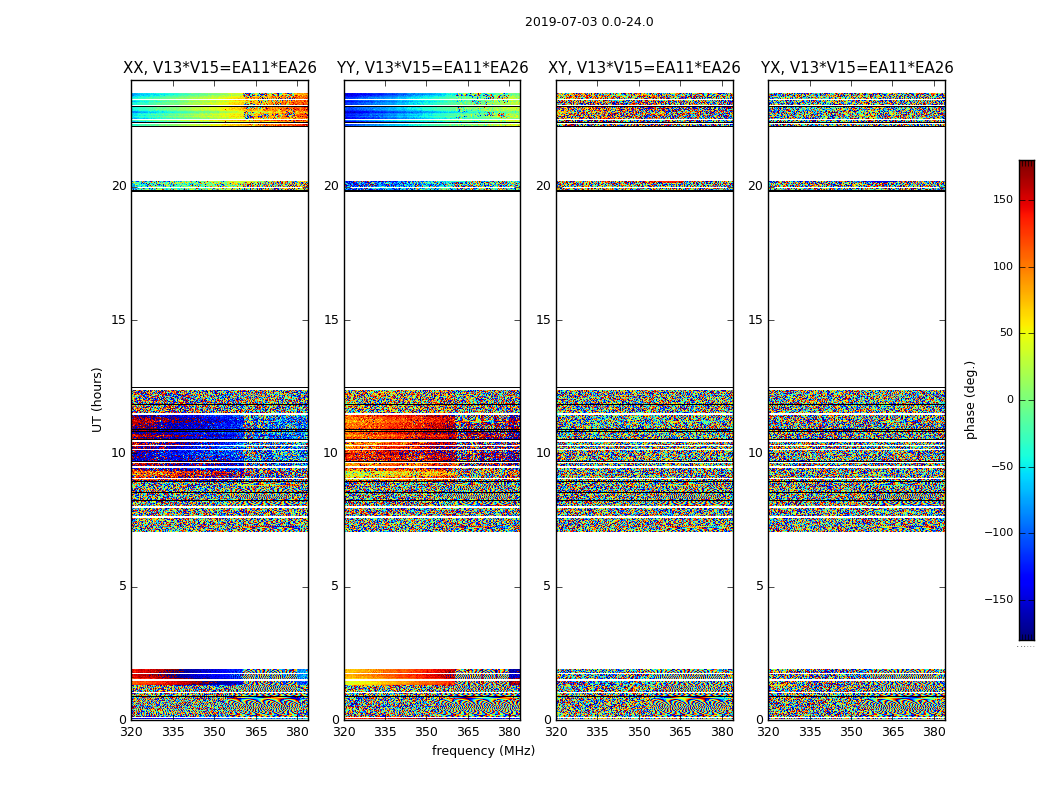Click the dark red top of colorbar
The width and height of the screenshot is (1050, 800).
point(1026,165)
